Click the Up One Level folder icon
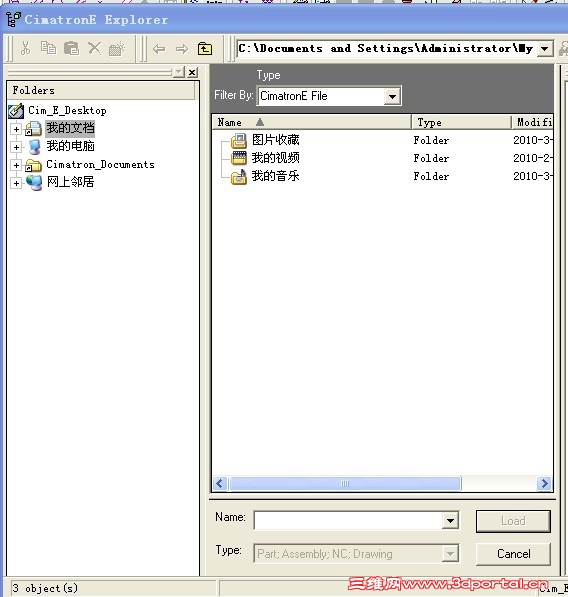This screenshot has width=568, height=597. 205,48
